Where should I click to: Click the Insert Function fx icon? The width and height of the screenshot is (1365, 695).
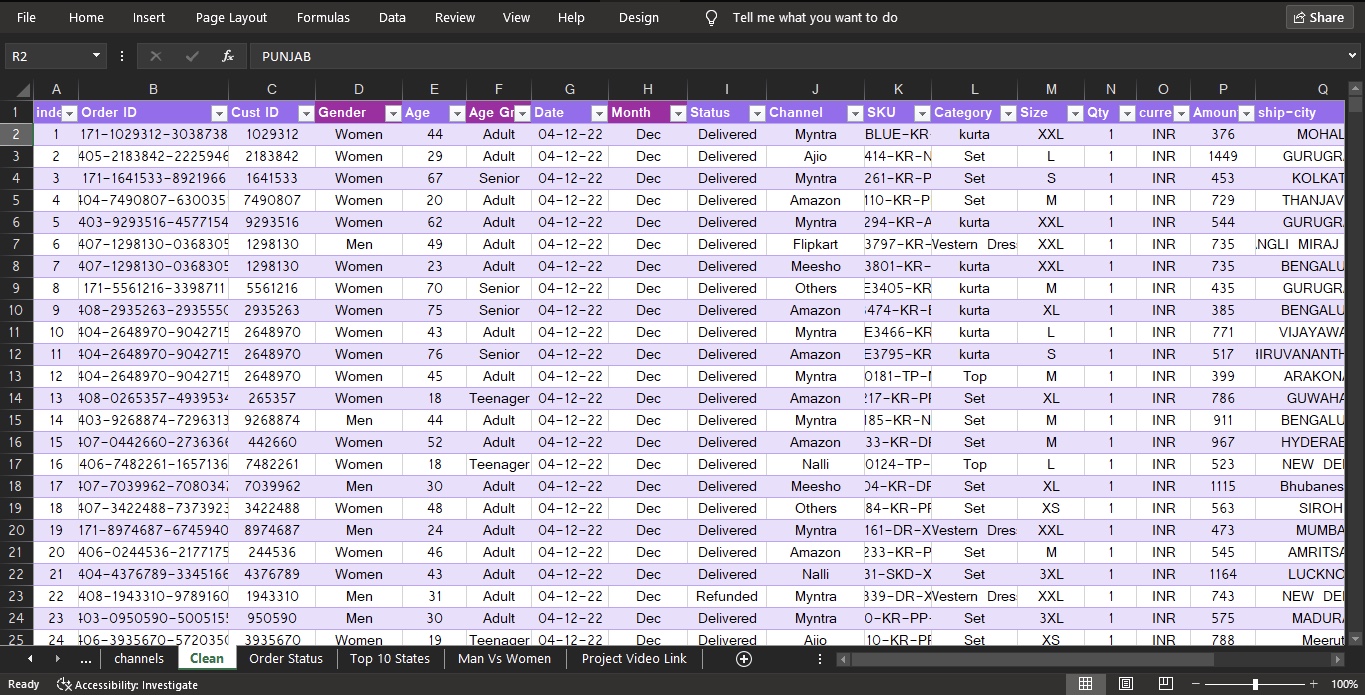(228, 56)
